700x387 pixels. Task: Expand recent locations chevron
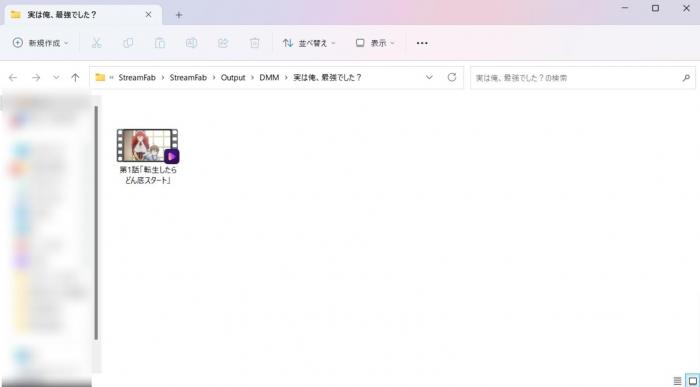point(56,78)
